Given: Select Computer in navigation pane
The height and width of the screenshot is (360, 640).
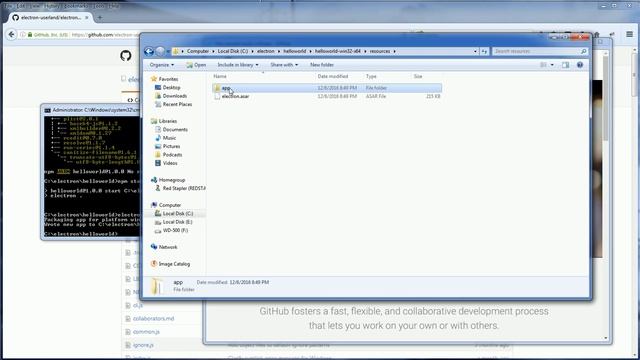Looking at the screenshot, I should pos(169,205).
